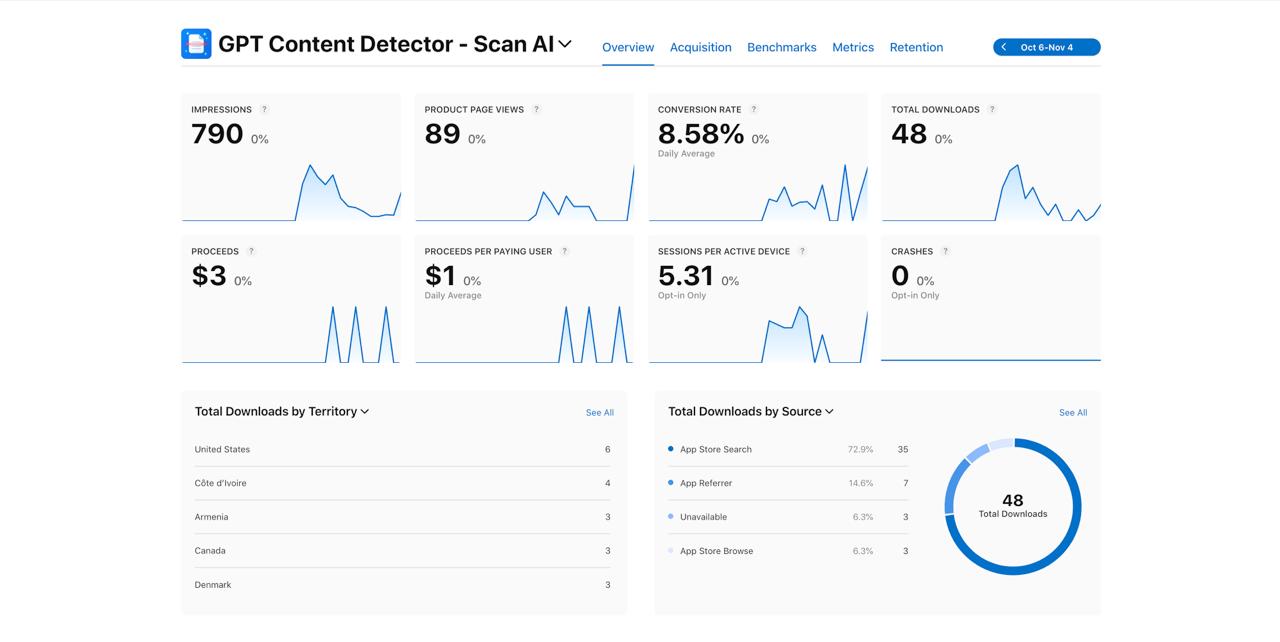Image resolution: width=1280 pixels, height=642 pixels.
Task: Click the Crashes help question mark icon
Action: [x=945, y=252]
